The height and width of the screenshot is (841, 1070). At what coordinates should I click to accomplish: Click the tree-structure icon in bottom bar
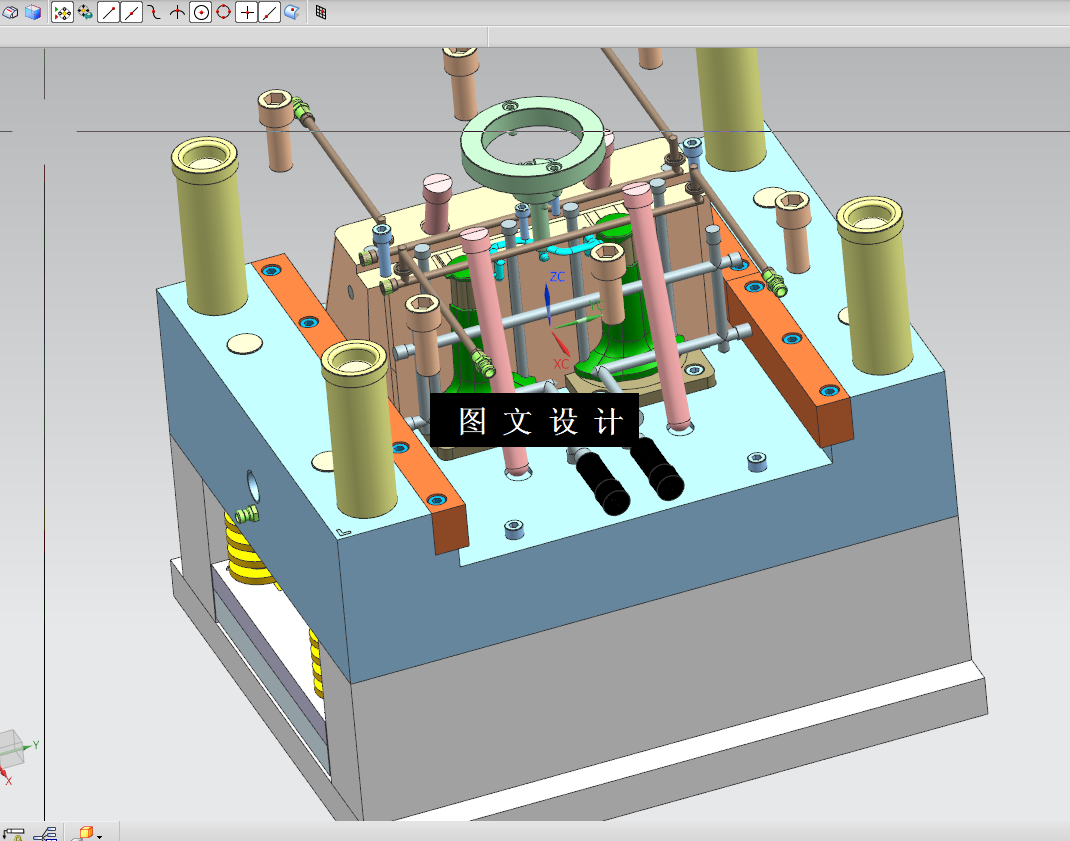[46, 834]
